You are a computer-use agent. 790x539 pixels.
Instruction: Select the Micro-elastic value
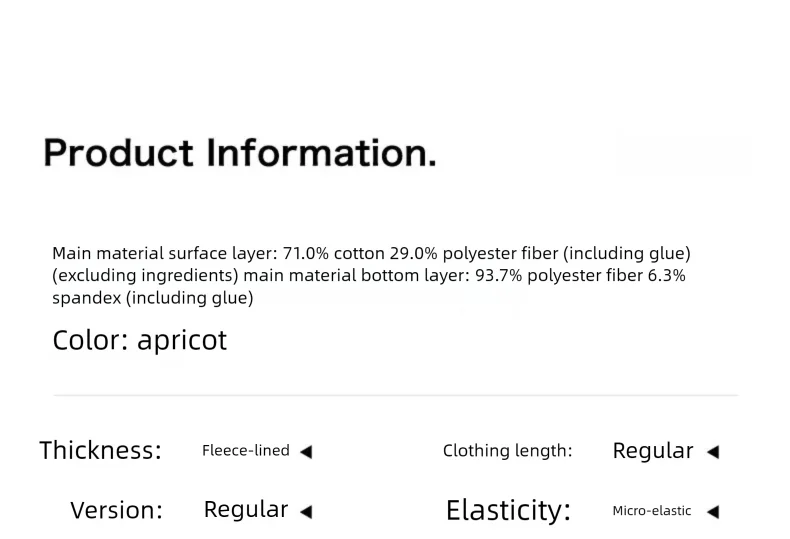pos(651,511)
